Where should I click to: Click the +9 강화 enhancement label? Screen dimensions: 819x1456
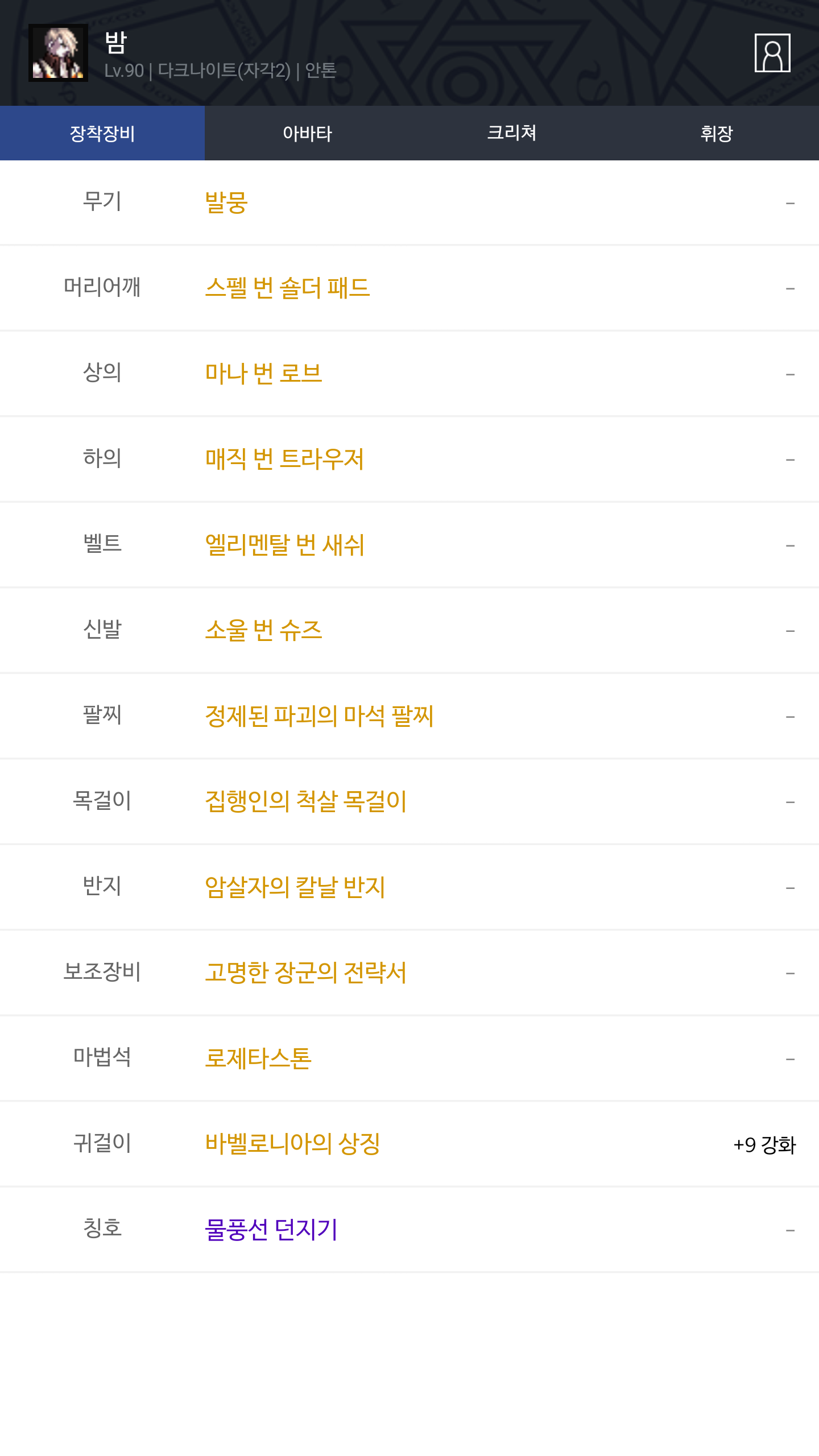click(764, 1144)
